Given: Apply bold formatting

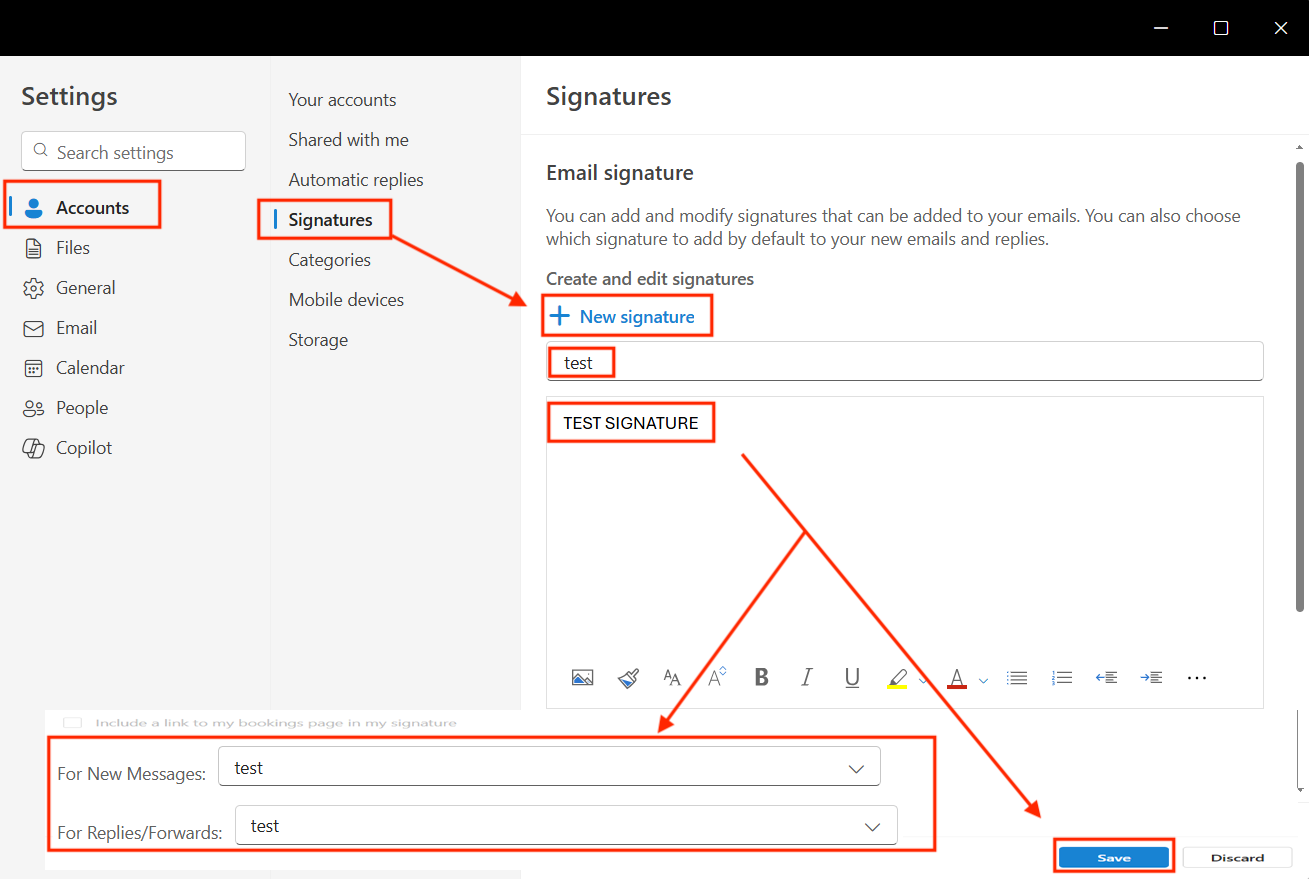Looking at the screenshot, I should (761, 677).
